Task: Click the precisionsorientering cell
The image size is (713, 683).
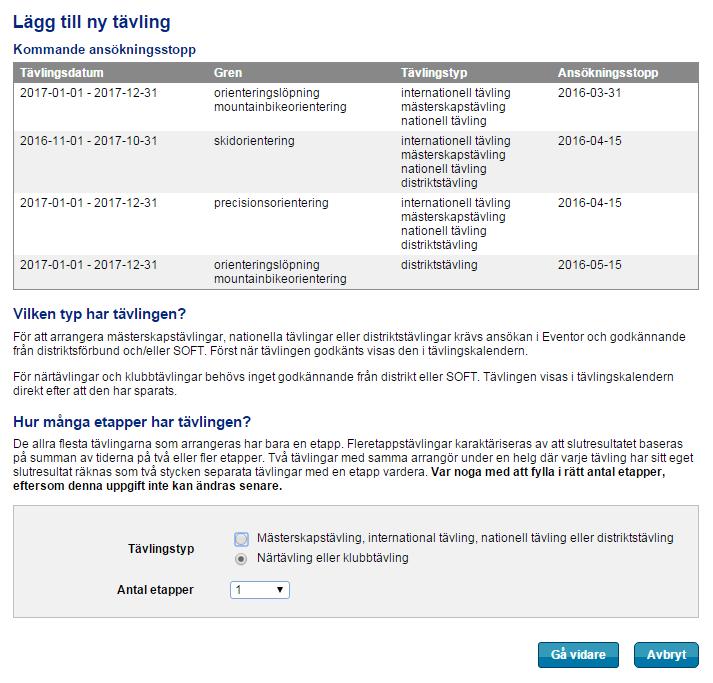Action: click(271, 203)
